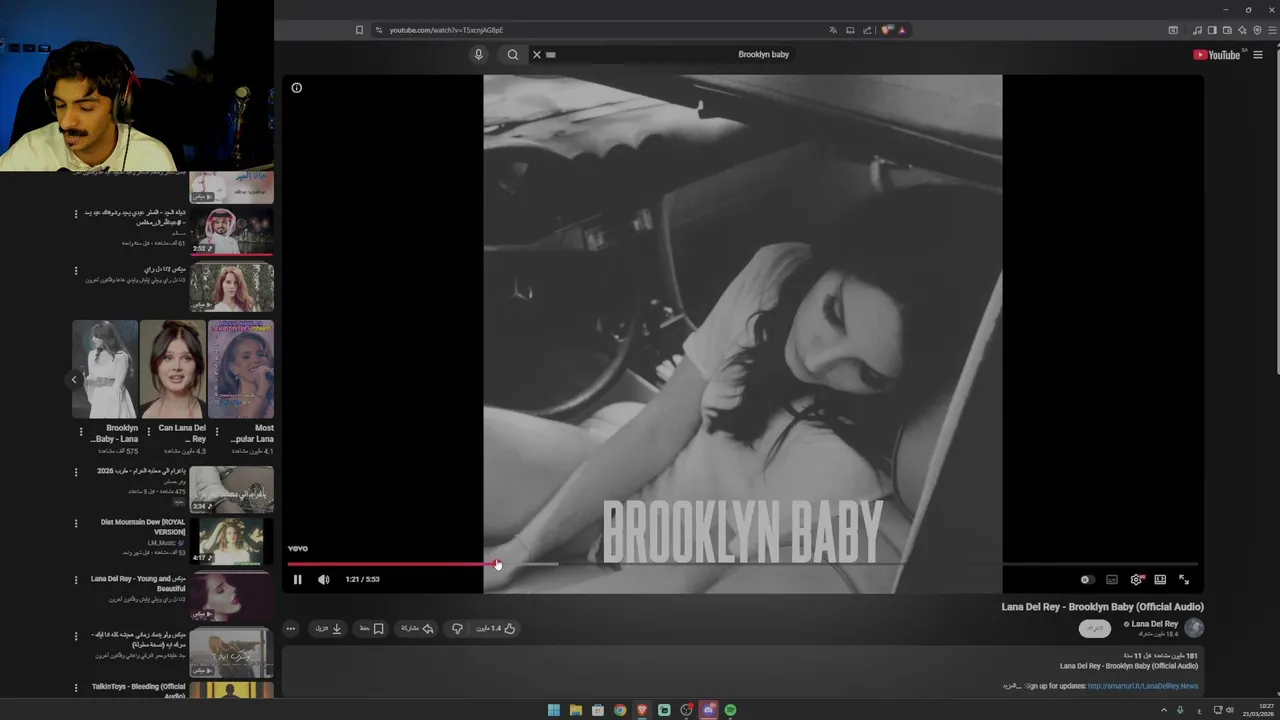The height and width of the screenshot is (720, 1280).
Task: Open the Brave Wallet icon
Action: tap(1227, 30)
